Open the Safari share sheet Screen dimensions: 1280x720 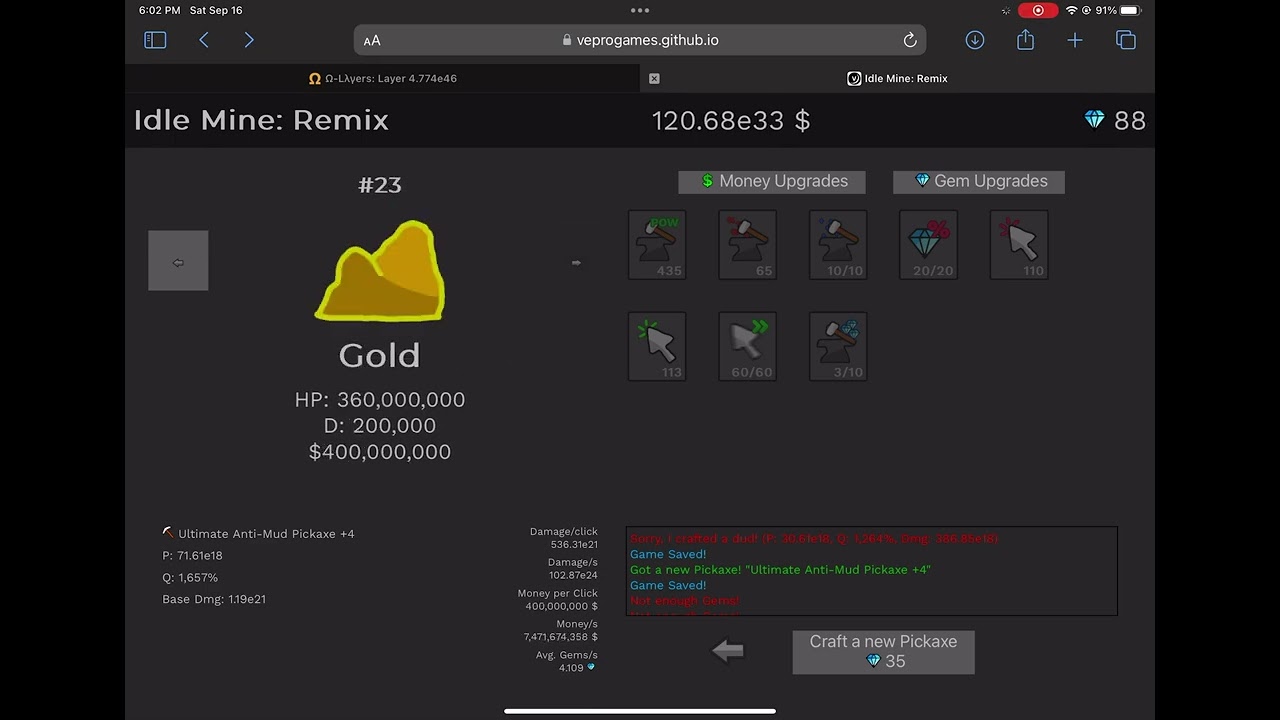[1025, 39]
